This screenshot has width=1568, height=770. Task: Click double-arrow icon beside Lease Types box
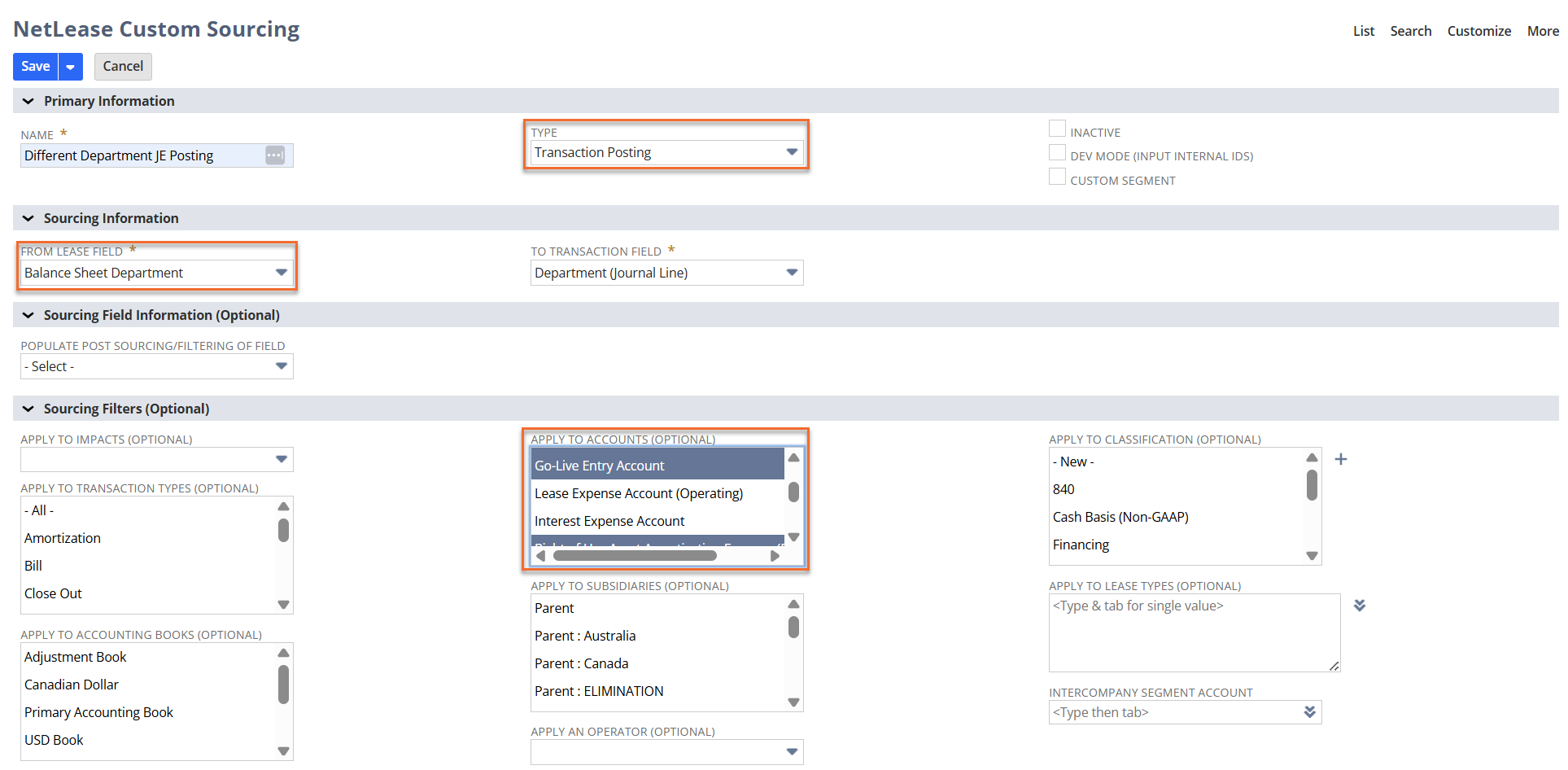tap(1359, 606)
